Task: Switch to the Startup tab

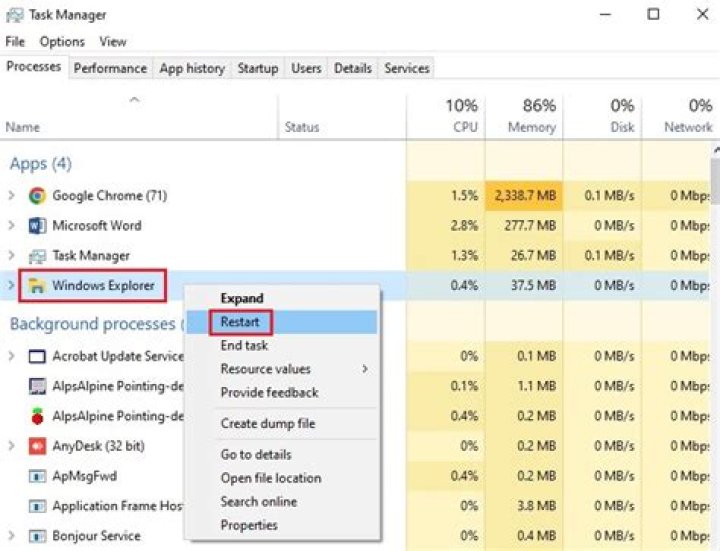Action: point(258,68)
